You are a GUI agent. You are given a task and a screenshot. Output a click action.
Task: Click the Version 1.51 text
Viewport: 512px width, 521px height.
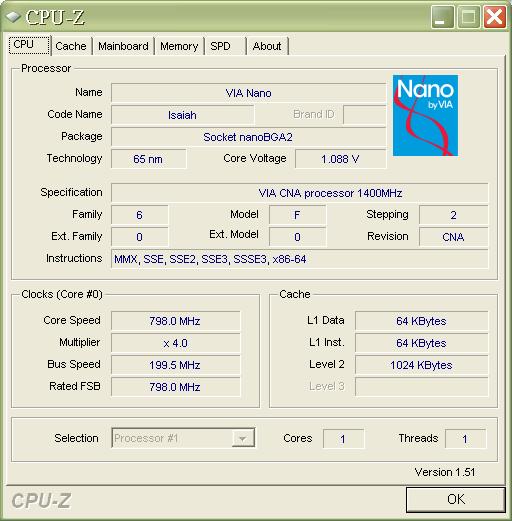tap(445, 472)
